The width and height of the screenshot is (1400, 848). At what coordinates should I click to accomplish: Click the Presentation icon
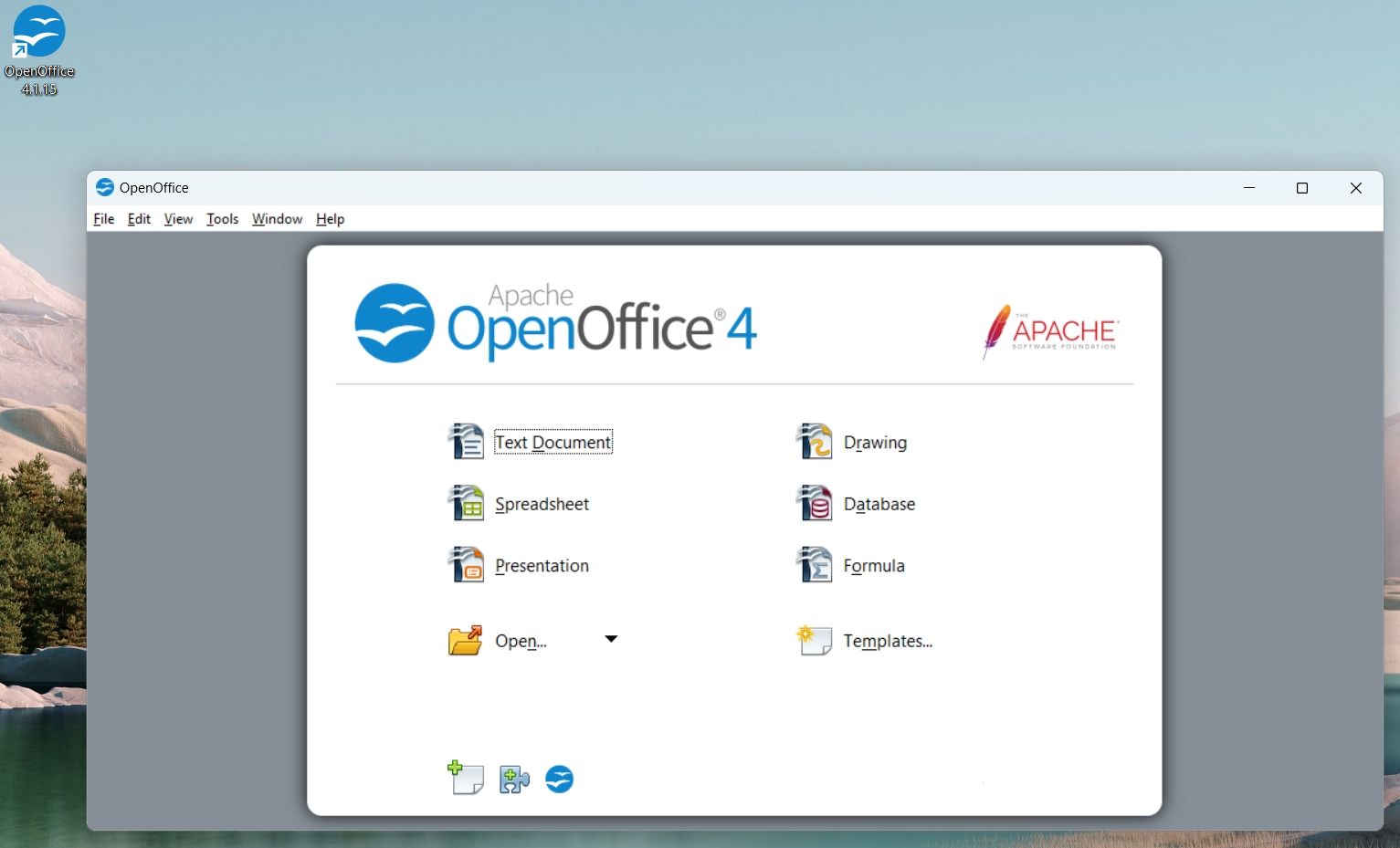click(x=466, y=565)
